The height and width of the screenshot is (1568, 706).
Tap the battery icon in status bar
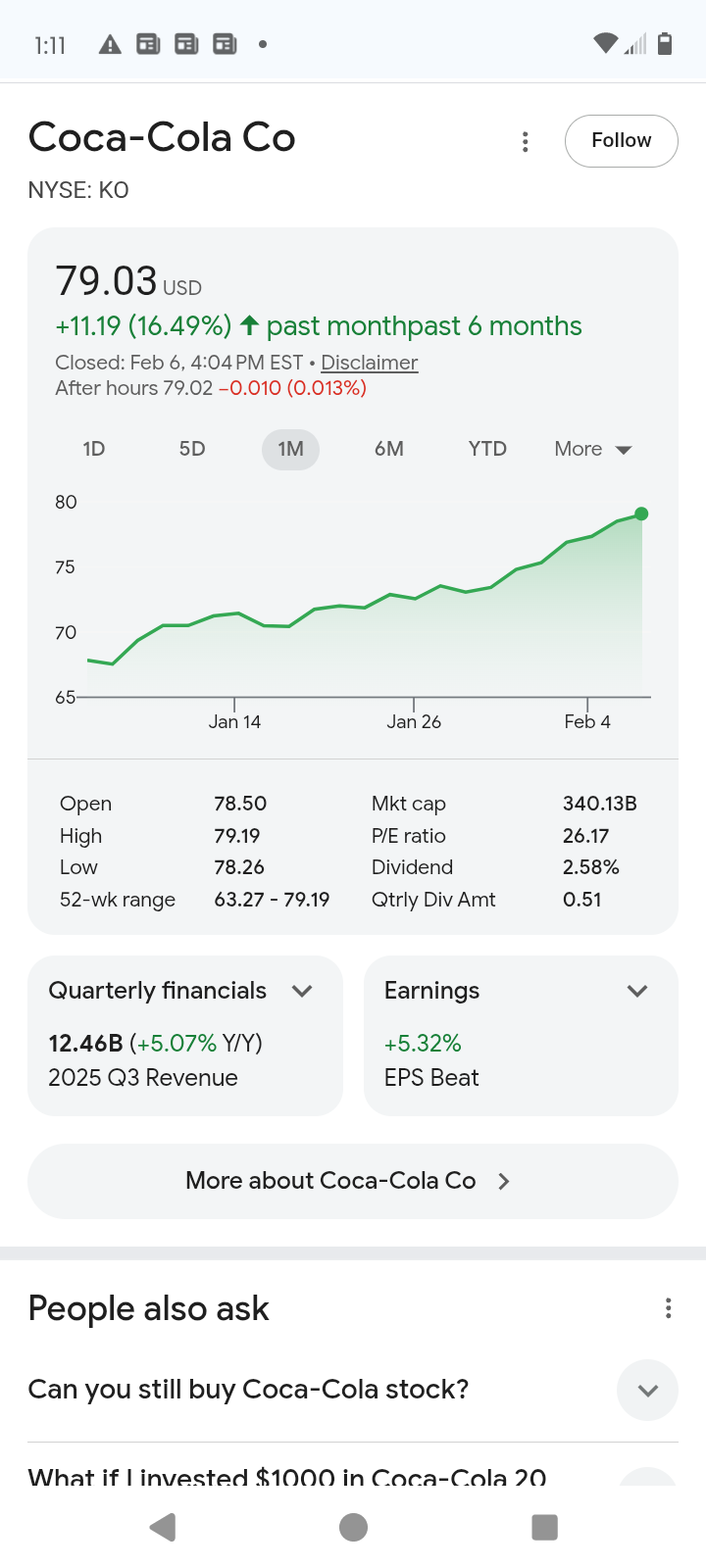[665, 44]
